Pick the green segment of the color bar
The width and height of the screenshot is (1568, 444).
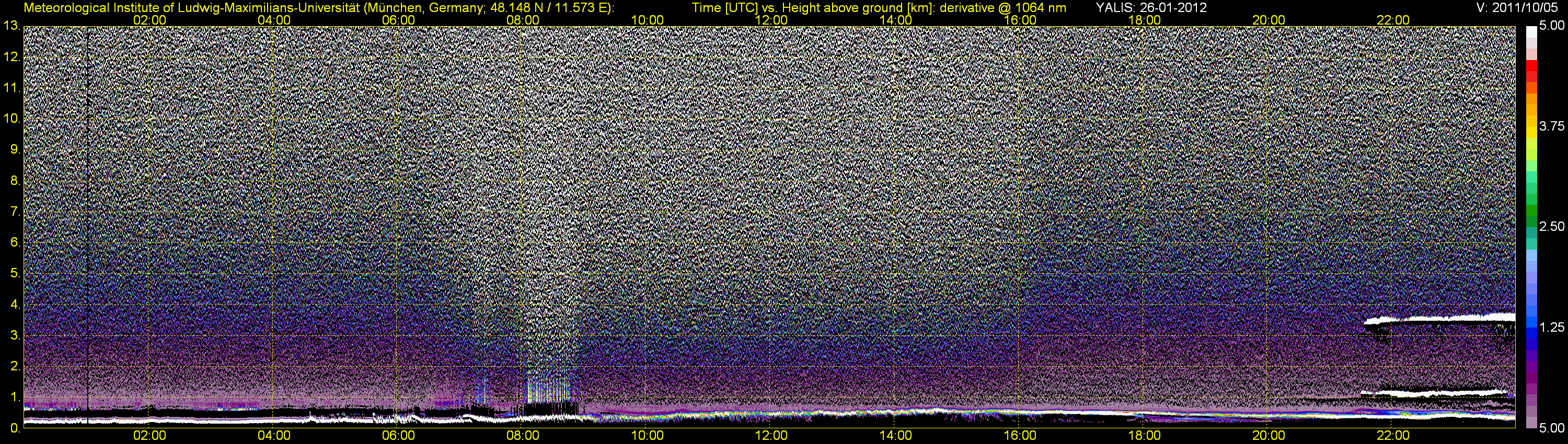[1531, 210]
